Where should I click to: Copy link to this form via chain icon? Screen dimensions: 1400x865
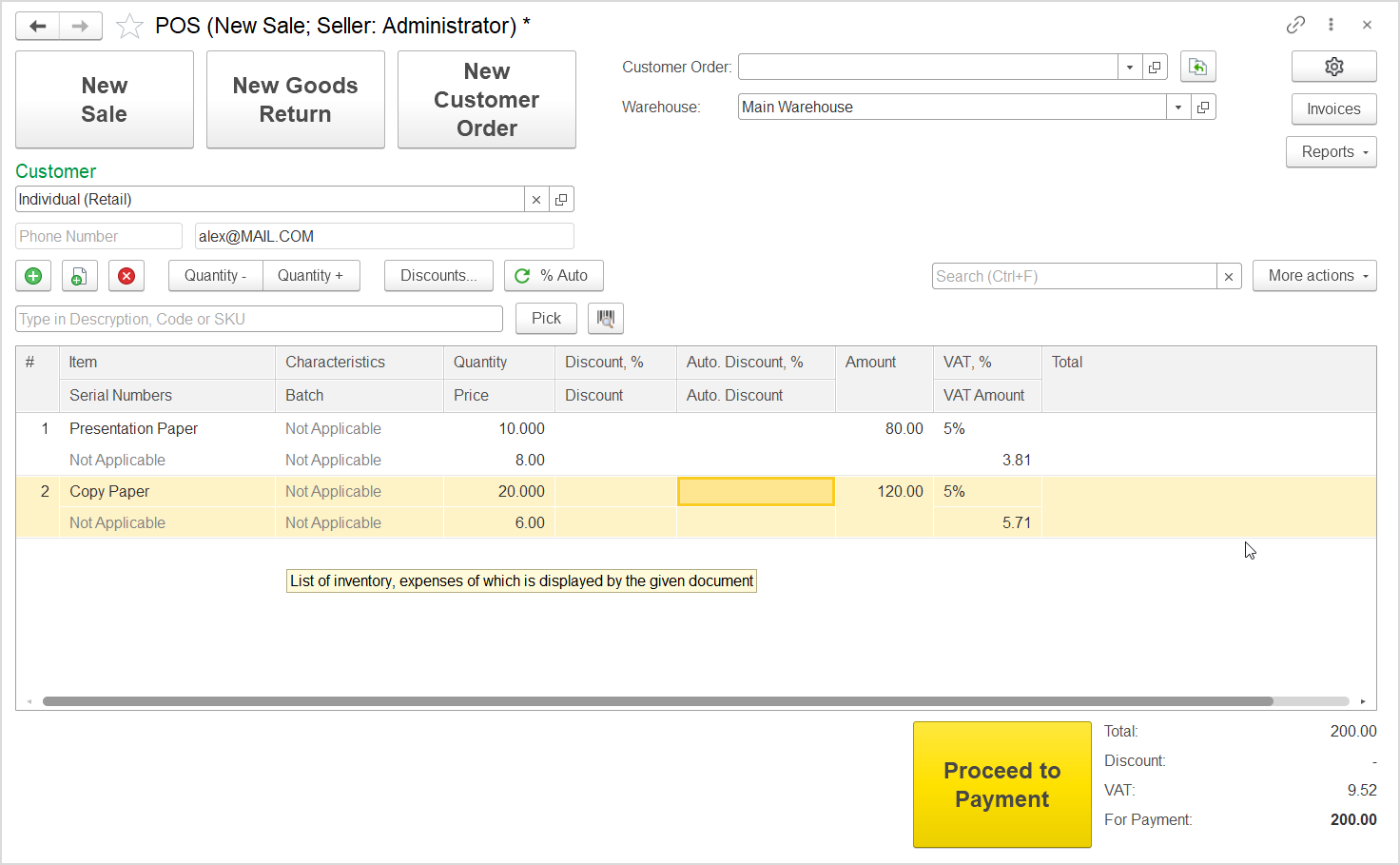pos(1295,25)
